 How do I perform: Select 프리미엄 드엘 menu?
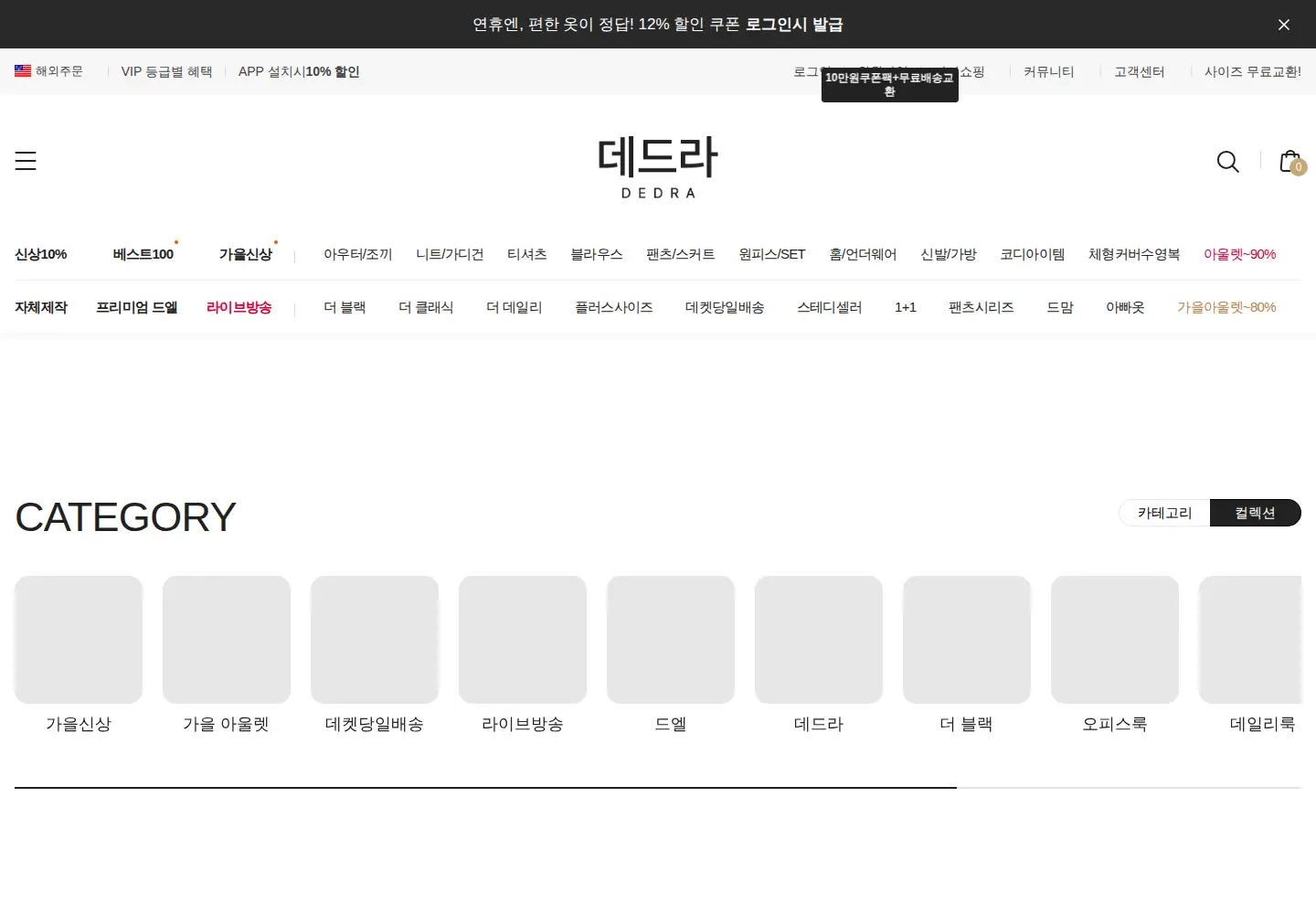[137, 307]
